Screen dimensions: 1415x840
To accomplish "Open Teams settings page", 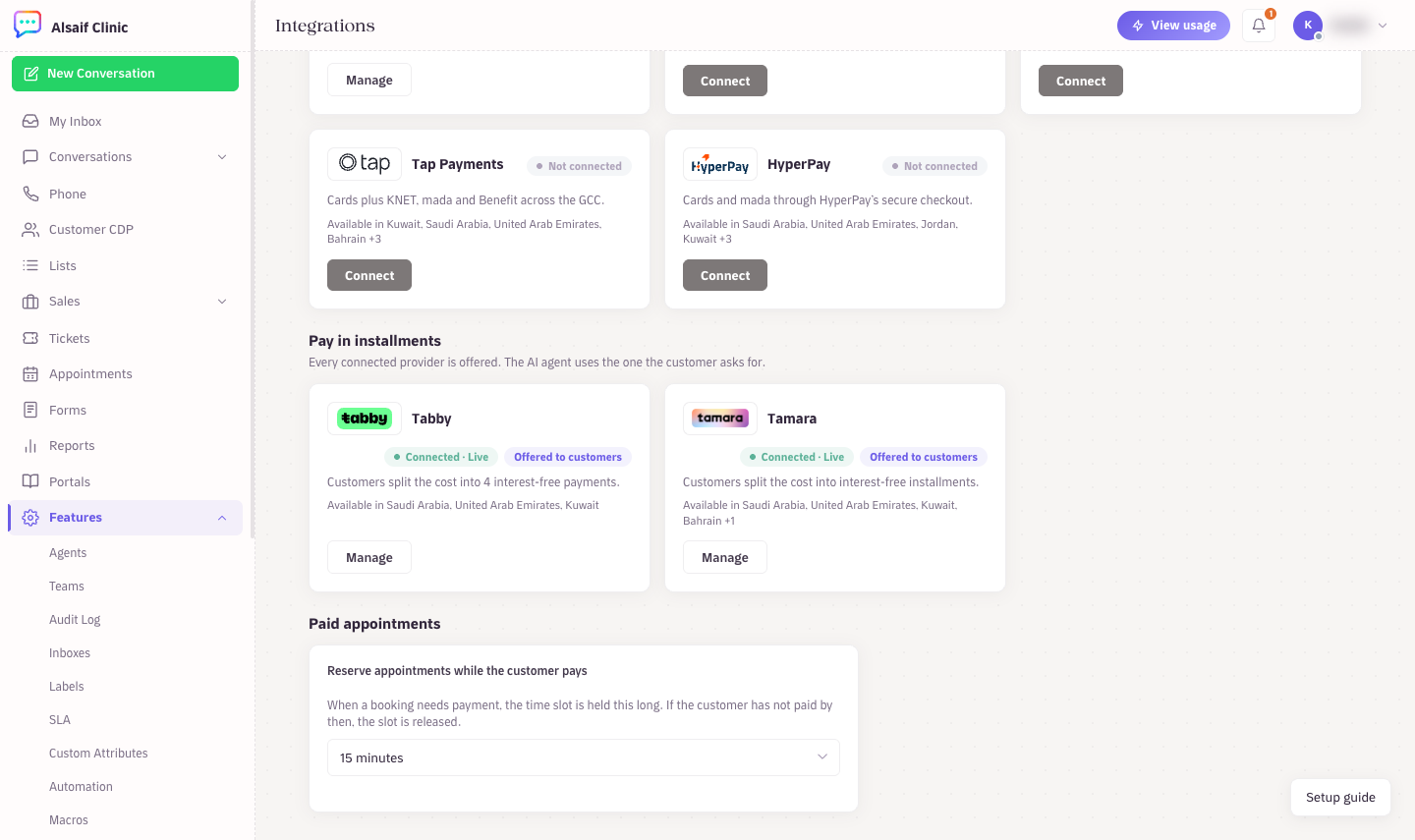I will (67, 587).
